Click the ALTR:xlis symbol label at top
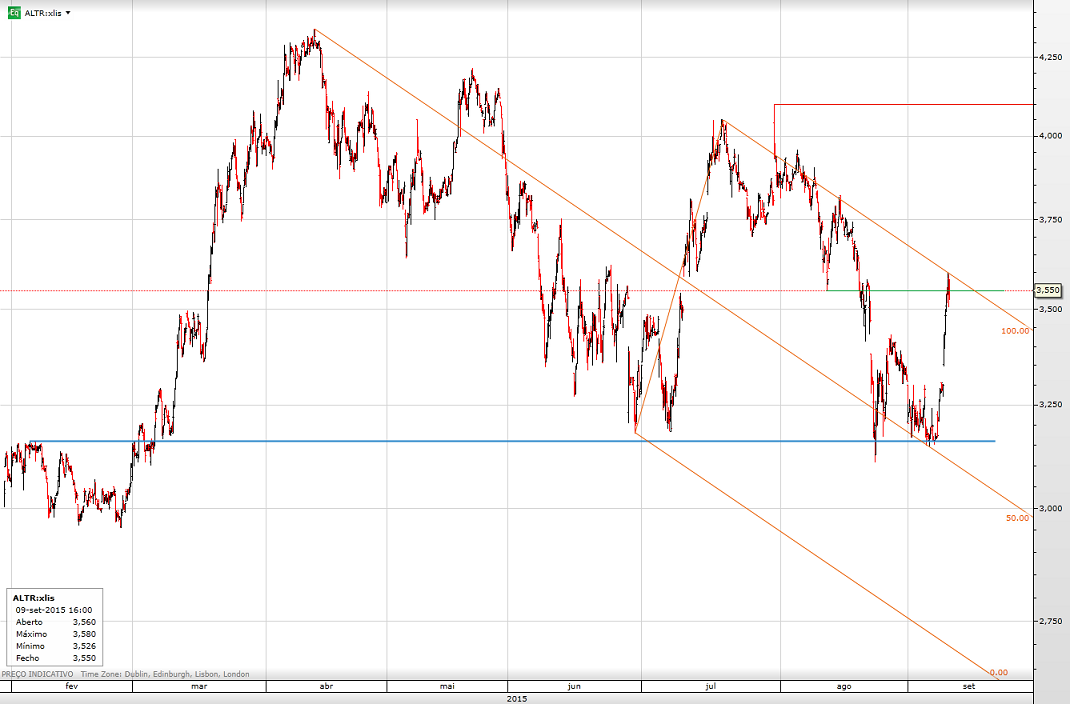Viewport: 1070px width, 704px height. [43, 13]
